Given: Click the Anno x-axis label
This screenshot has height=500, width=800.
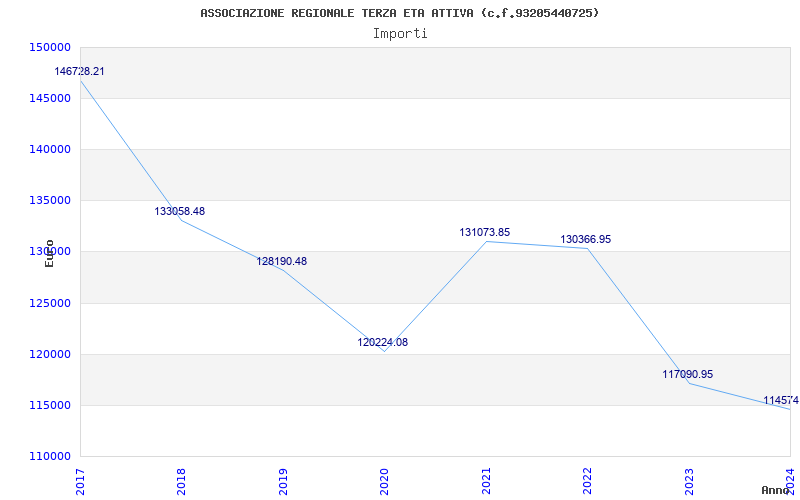Looking at the screenshot, I should (x=776, y=490).
